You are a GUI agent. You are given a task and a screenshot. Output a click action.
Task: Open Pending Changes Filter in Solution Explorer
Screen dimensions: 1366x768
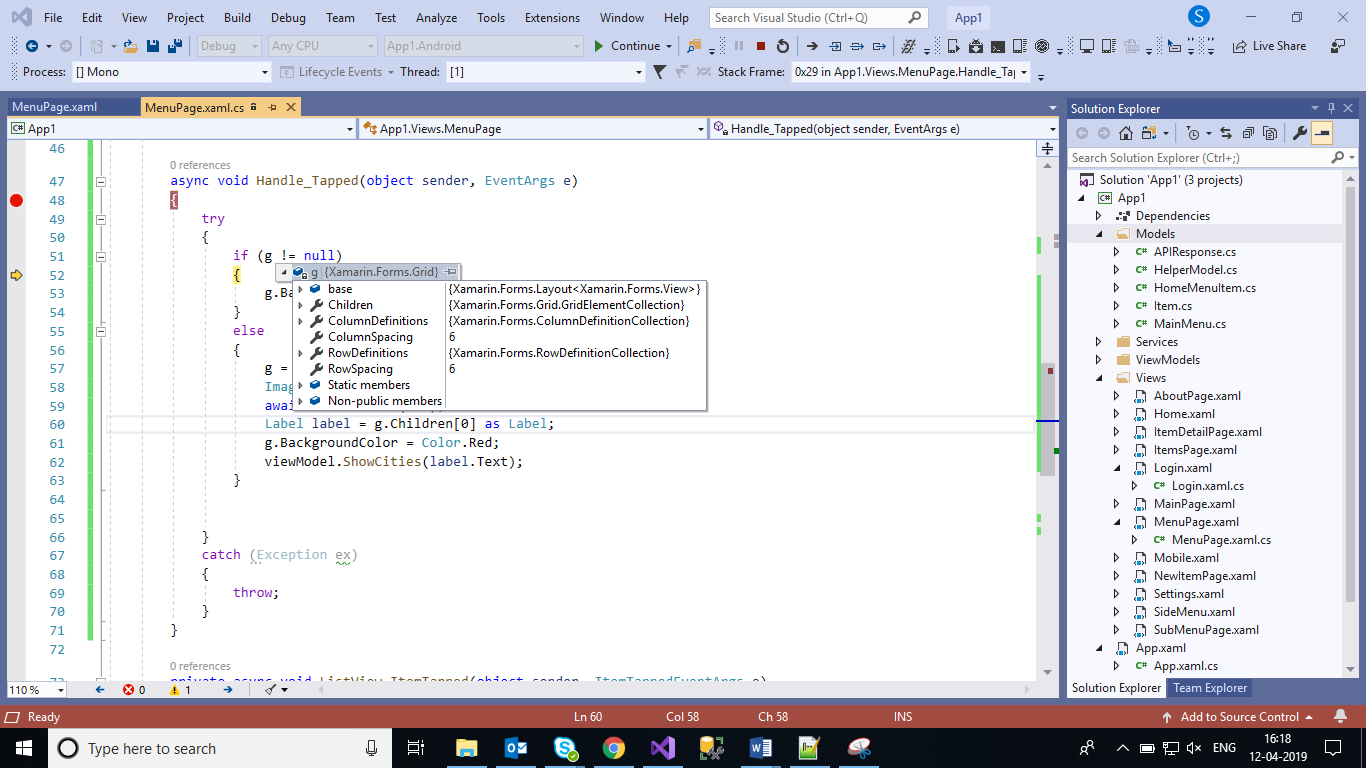tap(1194, 133)
